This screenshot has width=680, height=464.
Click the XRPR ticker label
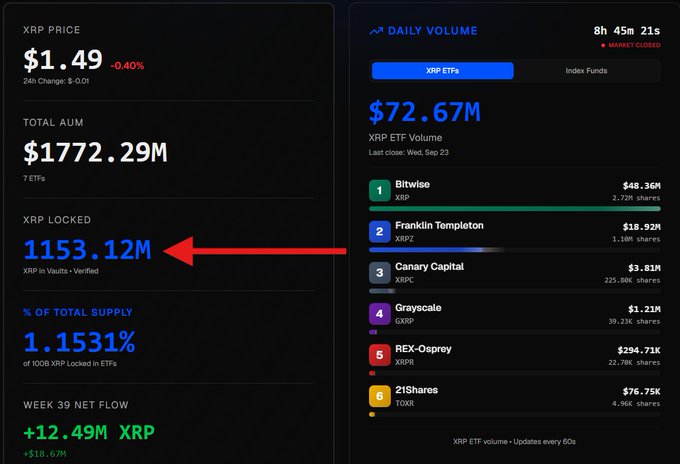pyautogui.click(x=404, y=362)
